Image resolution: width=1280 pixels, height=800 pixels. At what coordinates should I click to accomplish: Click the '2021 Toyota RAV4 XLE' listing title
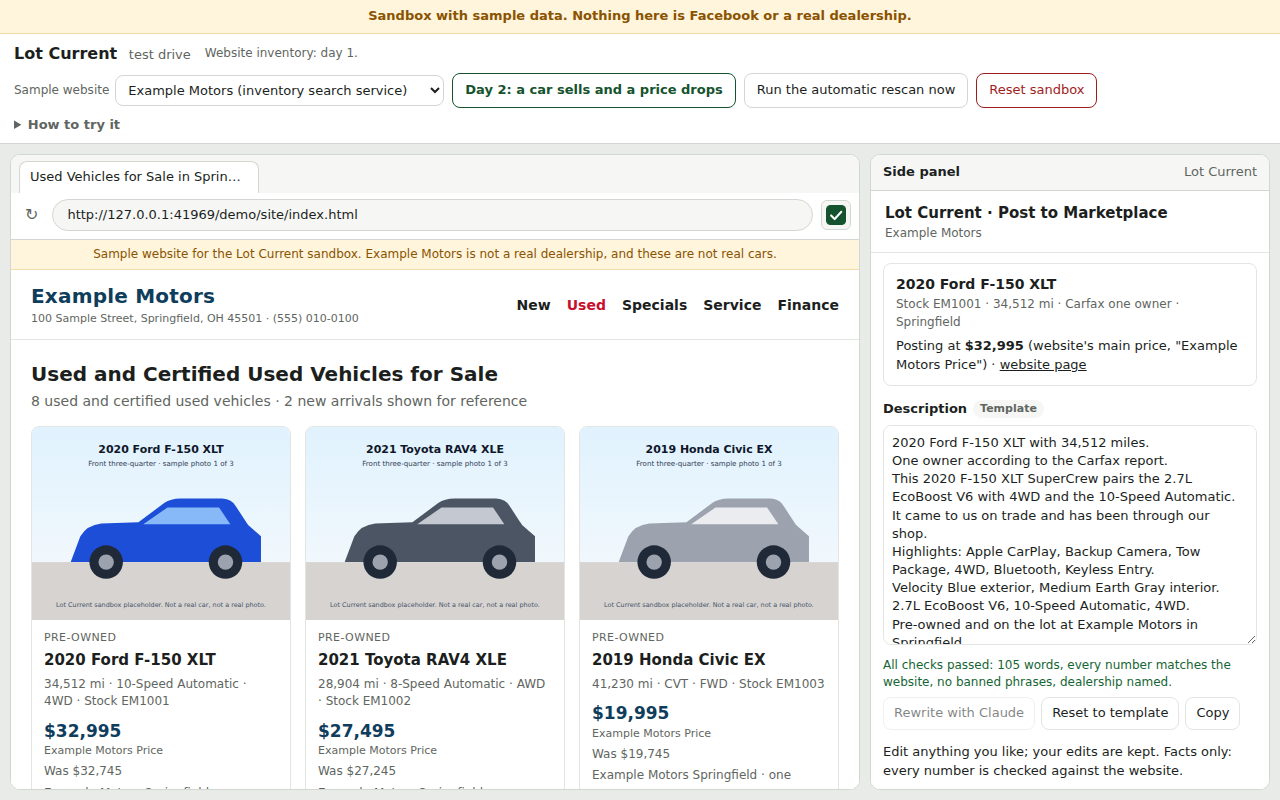(412, 660)
